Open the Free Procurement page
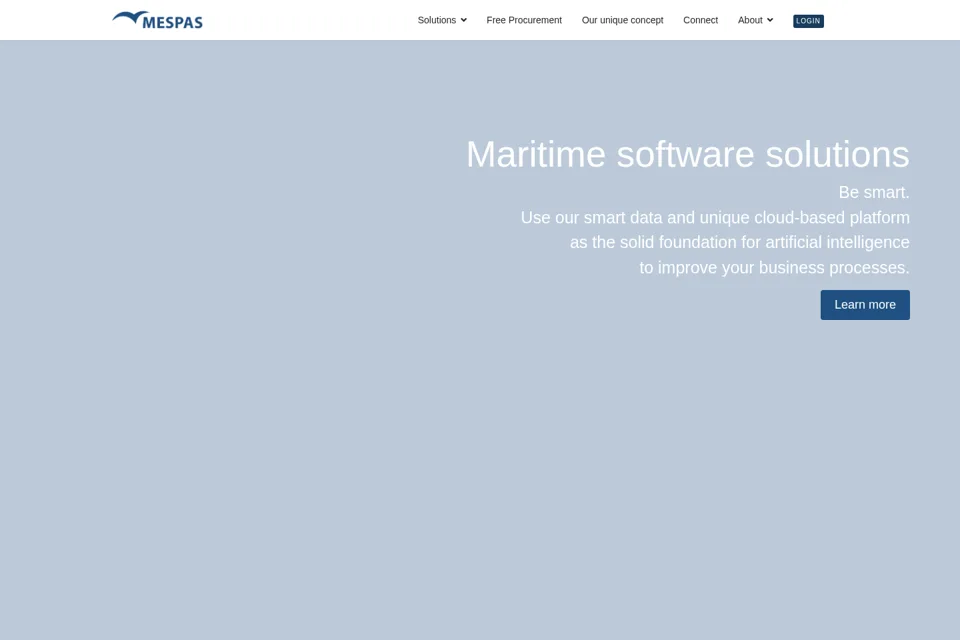This screenshot has height=640, width=960. 524,20
